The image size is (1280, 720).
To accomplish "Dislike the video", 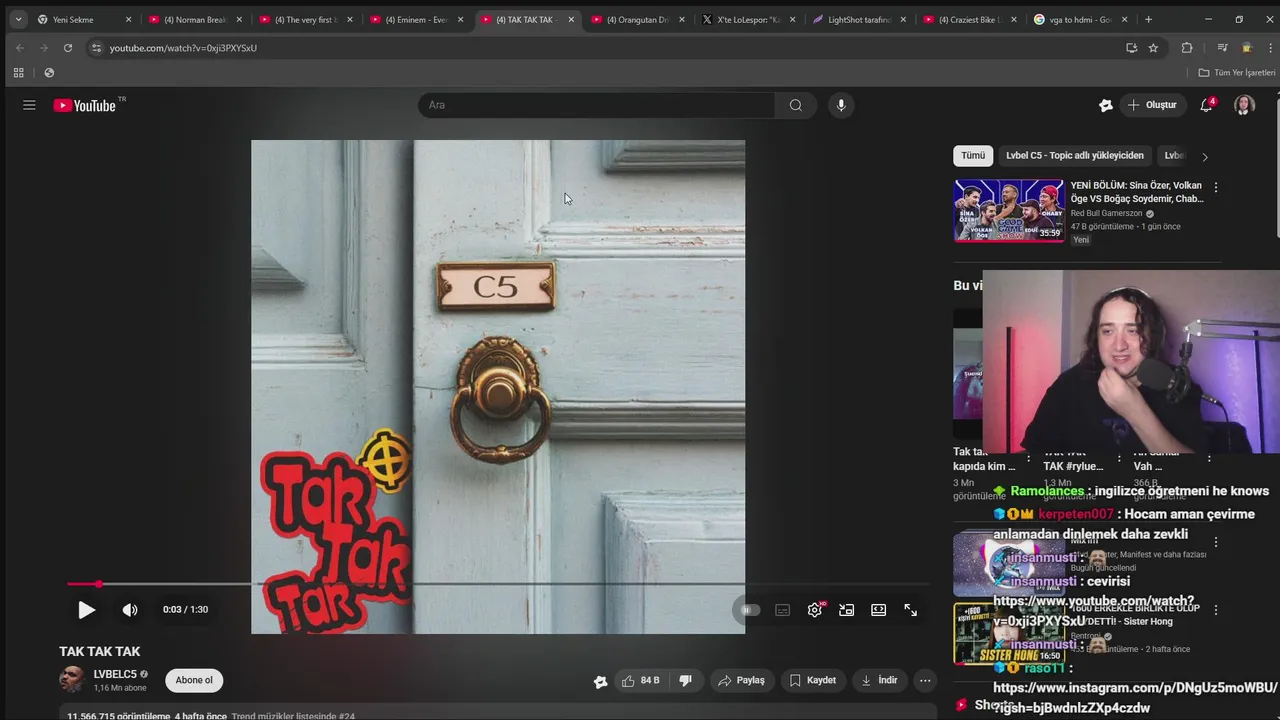I will pos(686,681).
